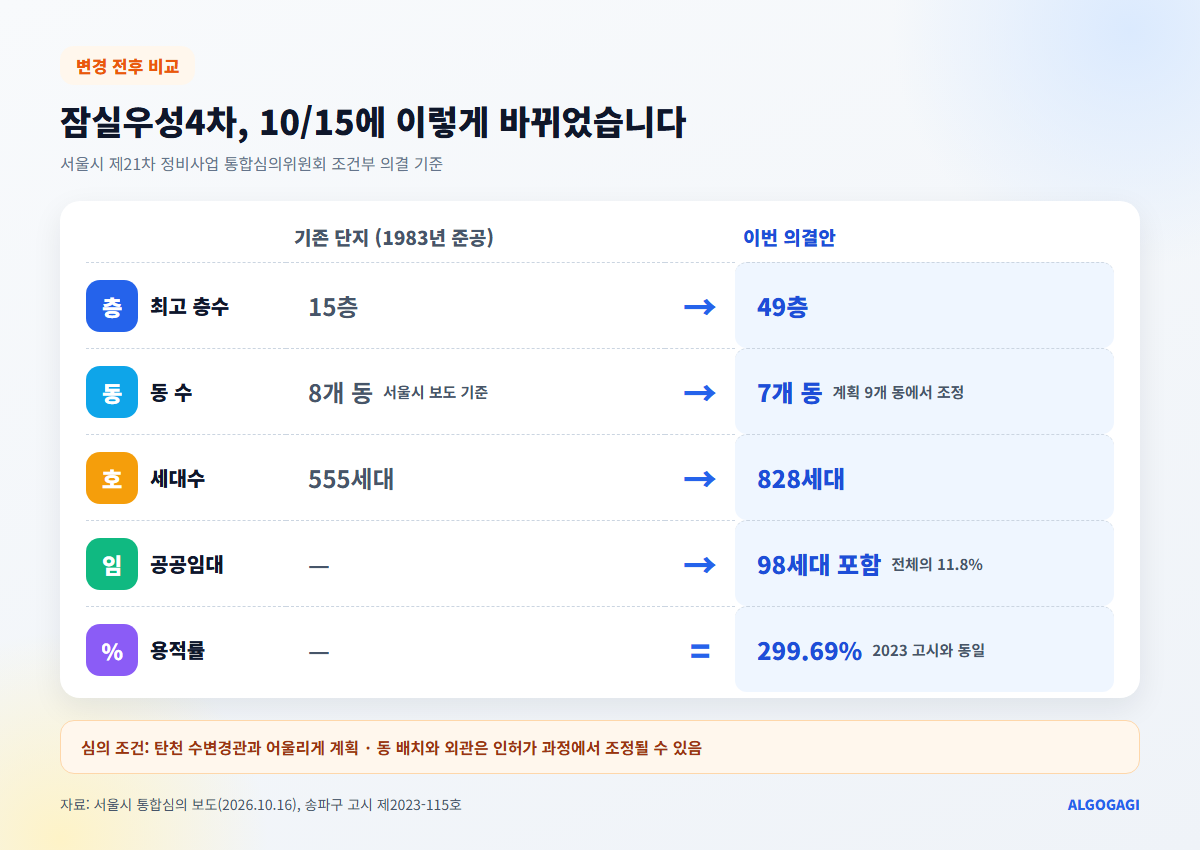Click the 49층 new value
The width and height of the screenshot is (1200, 850).
coord(782,307)
